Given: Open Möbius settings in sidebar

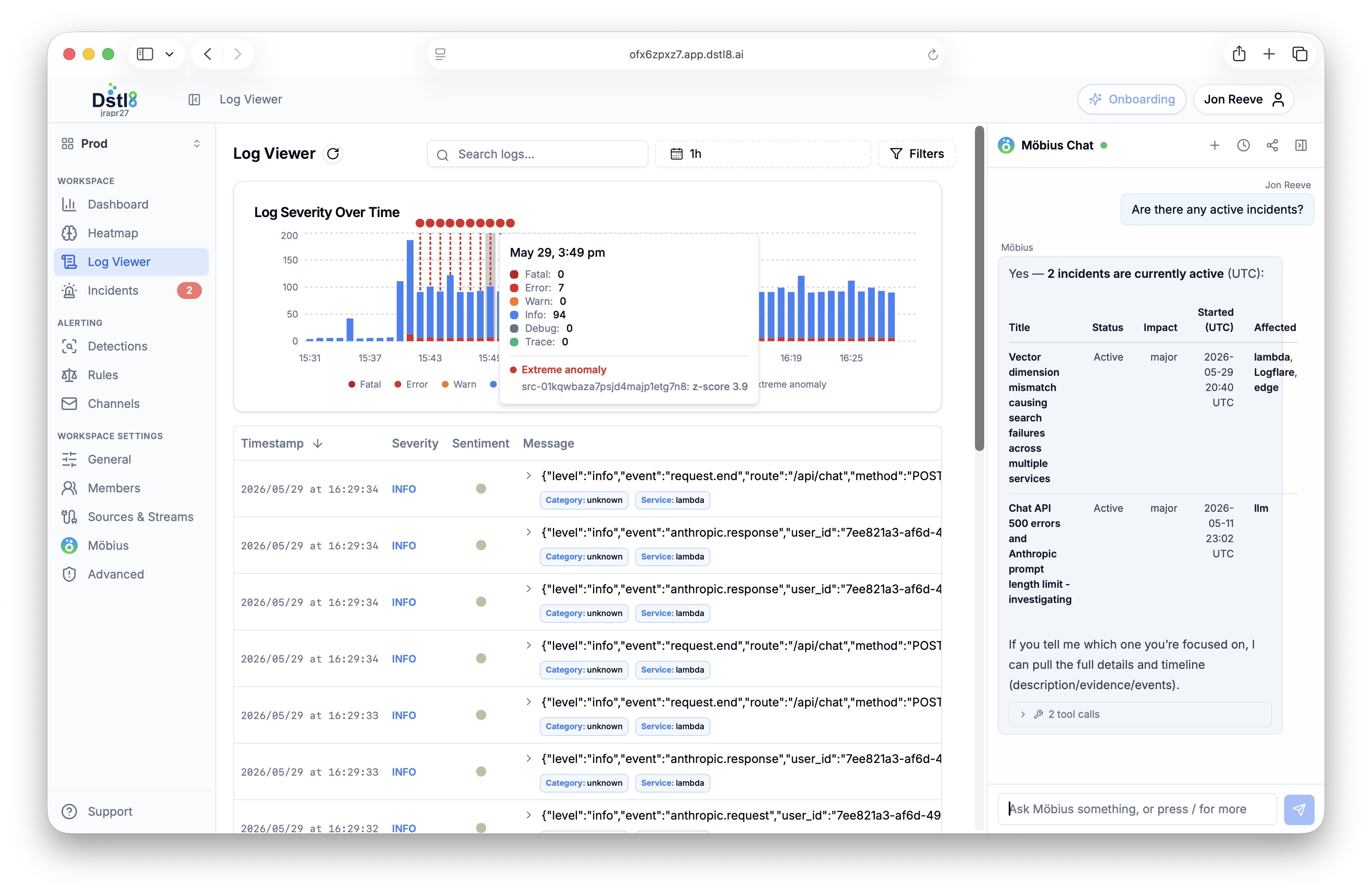Looking at the screenshot, I should tap(131, 546).
